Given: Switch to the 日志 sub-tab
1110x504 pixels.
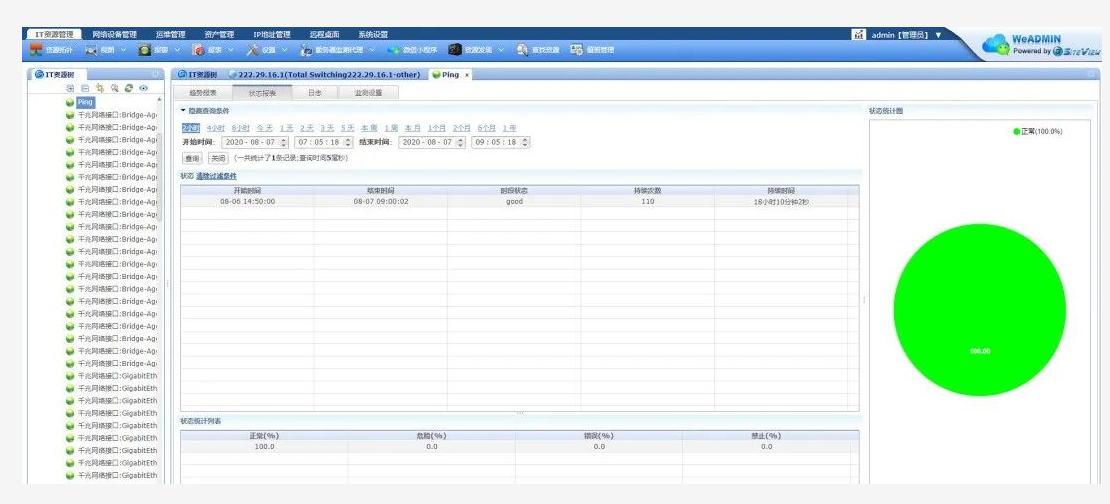Looking at the screenshot, I should click(315, 93).
